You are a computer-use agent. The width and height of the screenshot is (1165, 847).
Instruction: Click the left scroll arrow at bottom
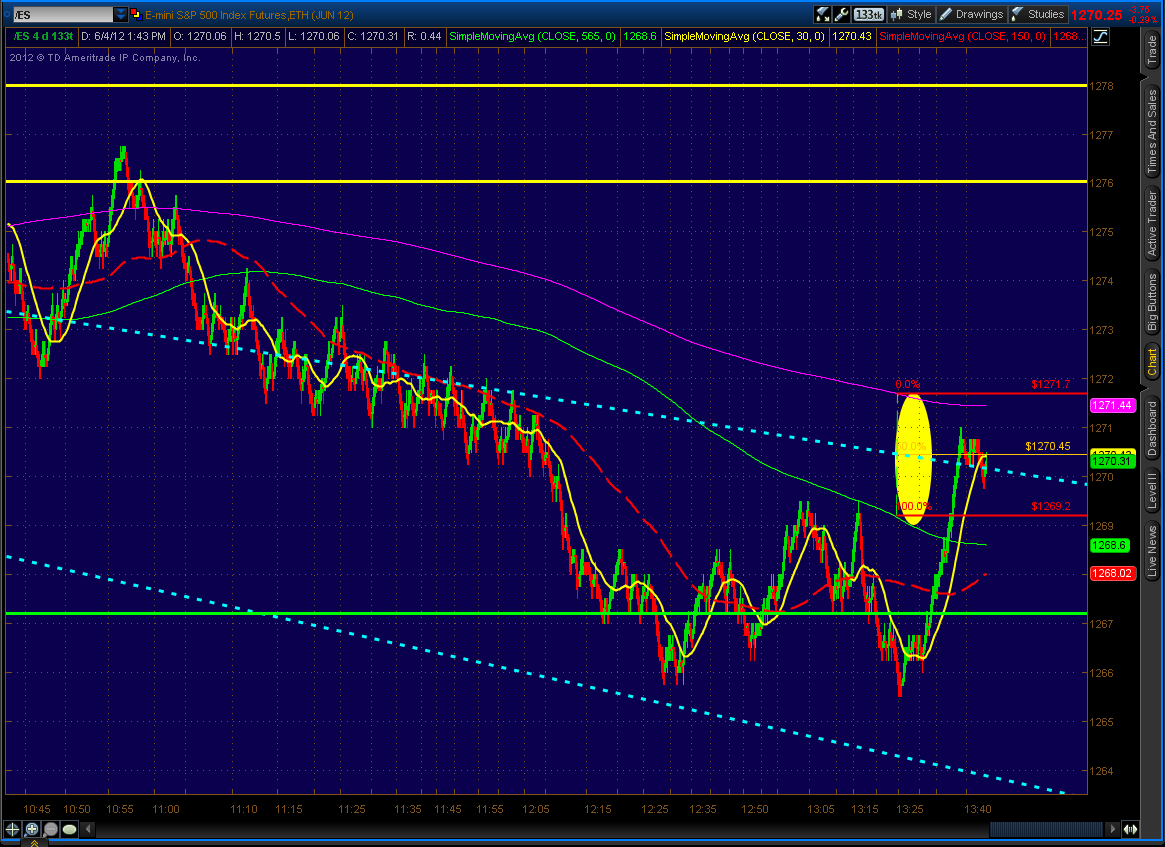pyautogui.click(x=88, y=829)
